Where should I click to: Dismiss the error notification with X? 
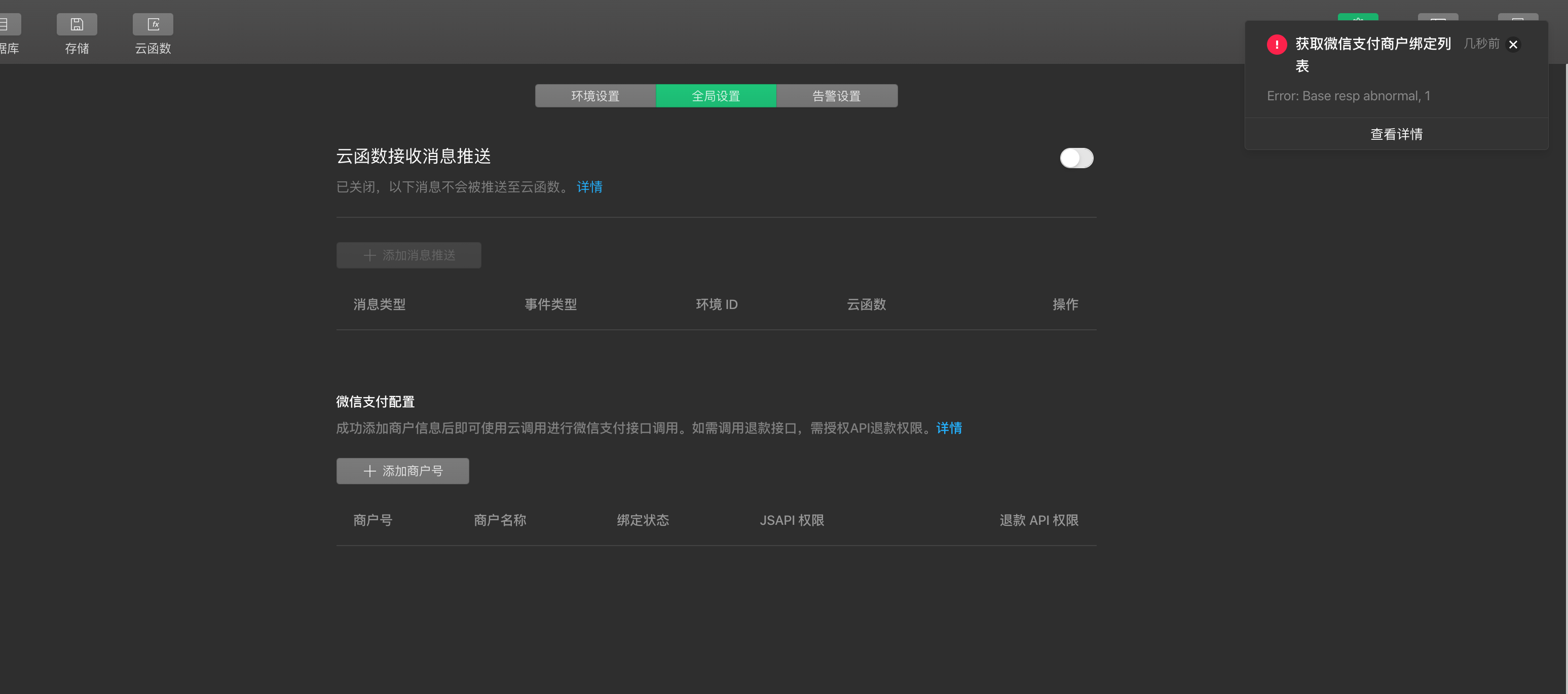coord(1513,45)
